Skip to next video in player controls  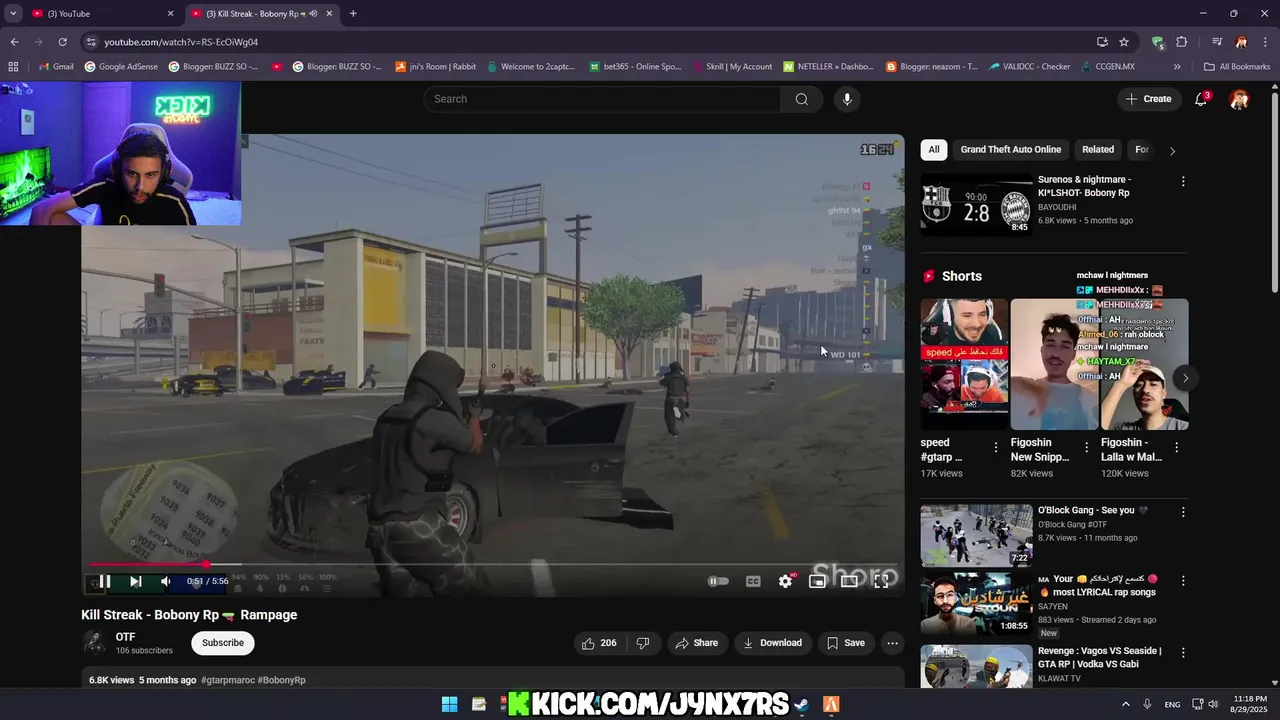pyautogui.click(x=135, y=581)
